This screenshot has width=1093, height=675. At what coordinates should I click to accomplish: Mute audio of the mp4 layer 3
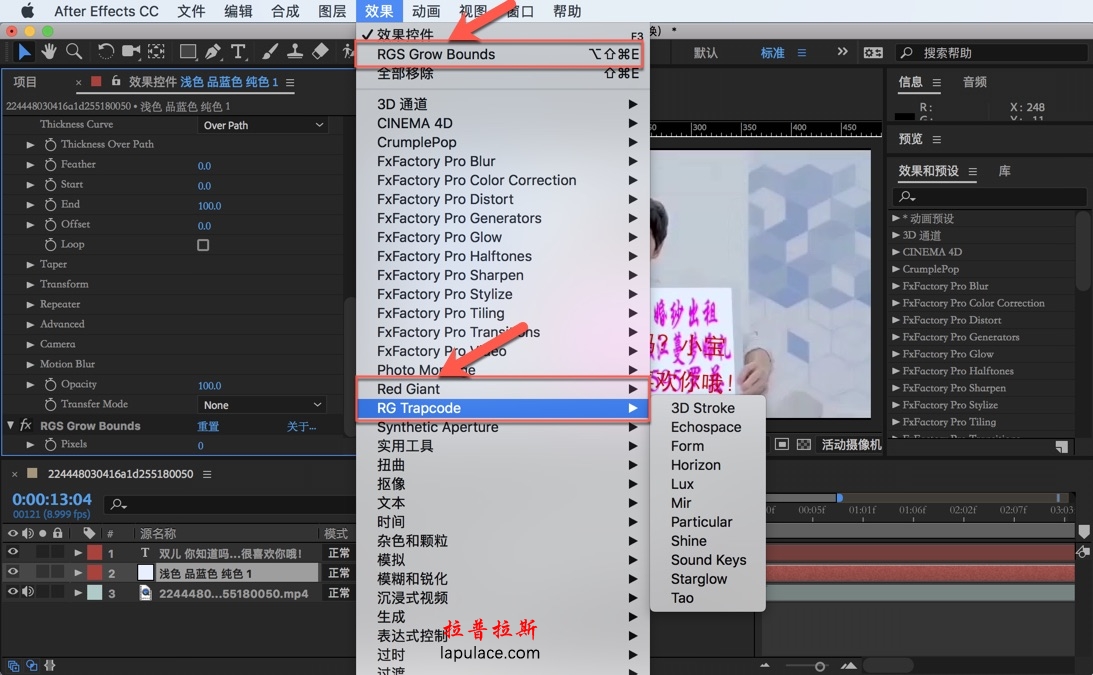(x=28, y=592)
